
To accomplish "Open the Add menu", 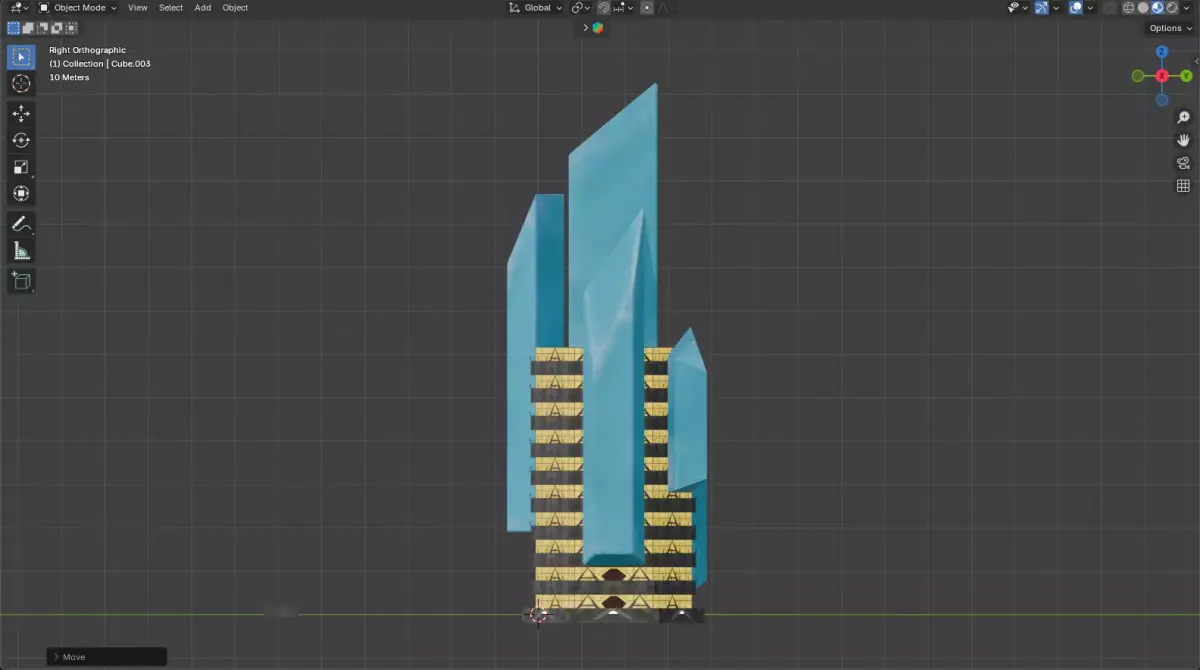I will pyautogui.click(x=203, y=7).
